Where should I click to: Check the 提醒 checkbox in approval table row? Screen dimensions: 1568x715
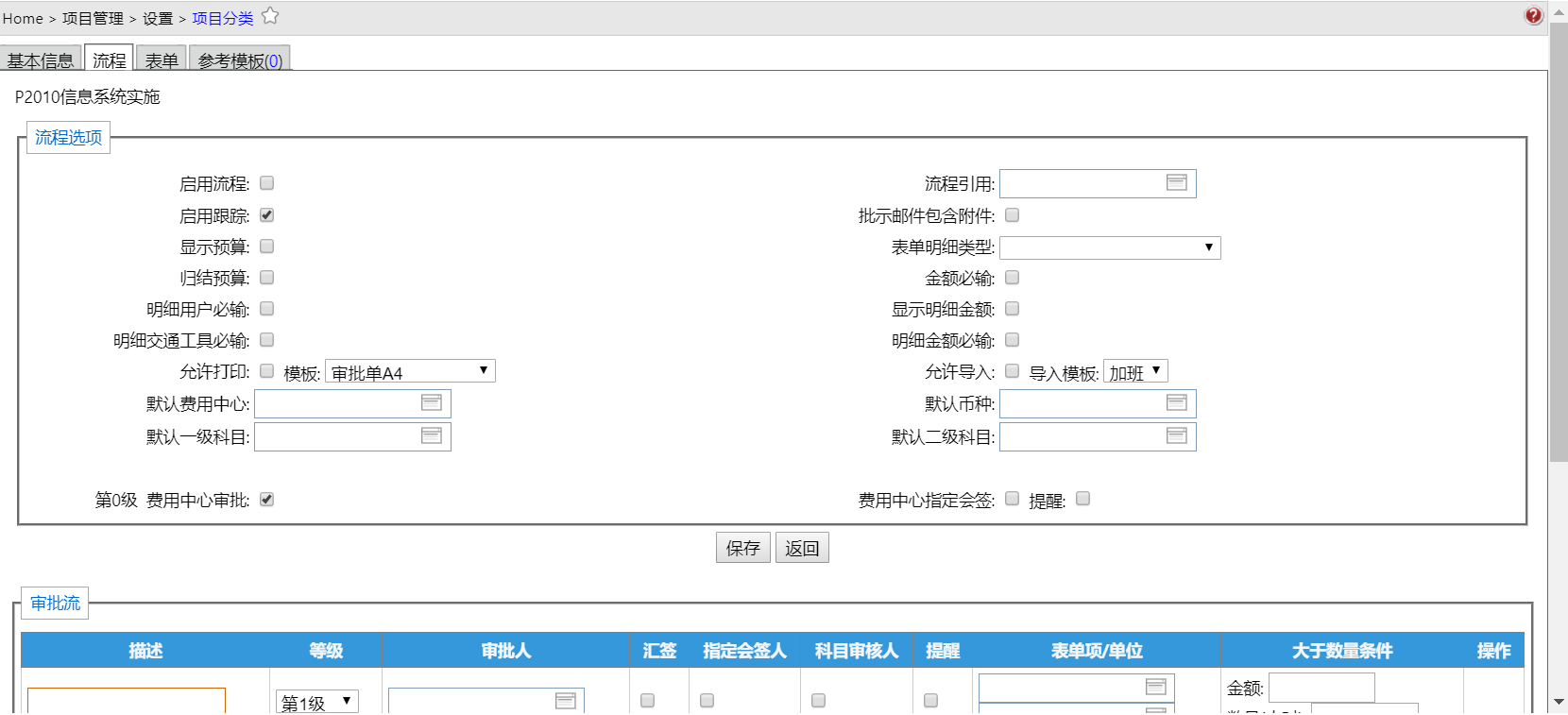931,701
